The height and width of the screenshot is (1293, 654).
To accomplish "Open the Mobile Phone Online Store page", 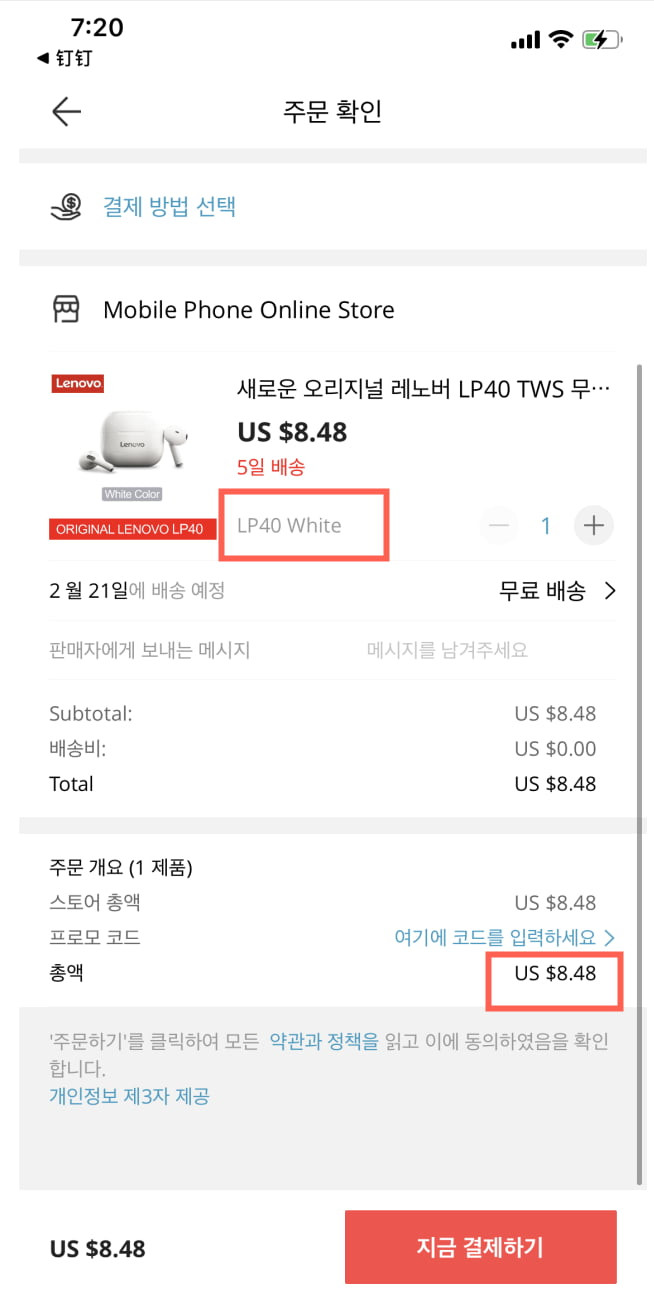I will (x=249, y=310).
